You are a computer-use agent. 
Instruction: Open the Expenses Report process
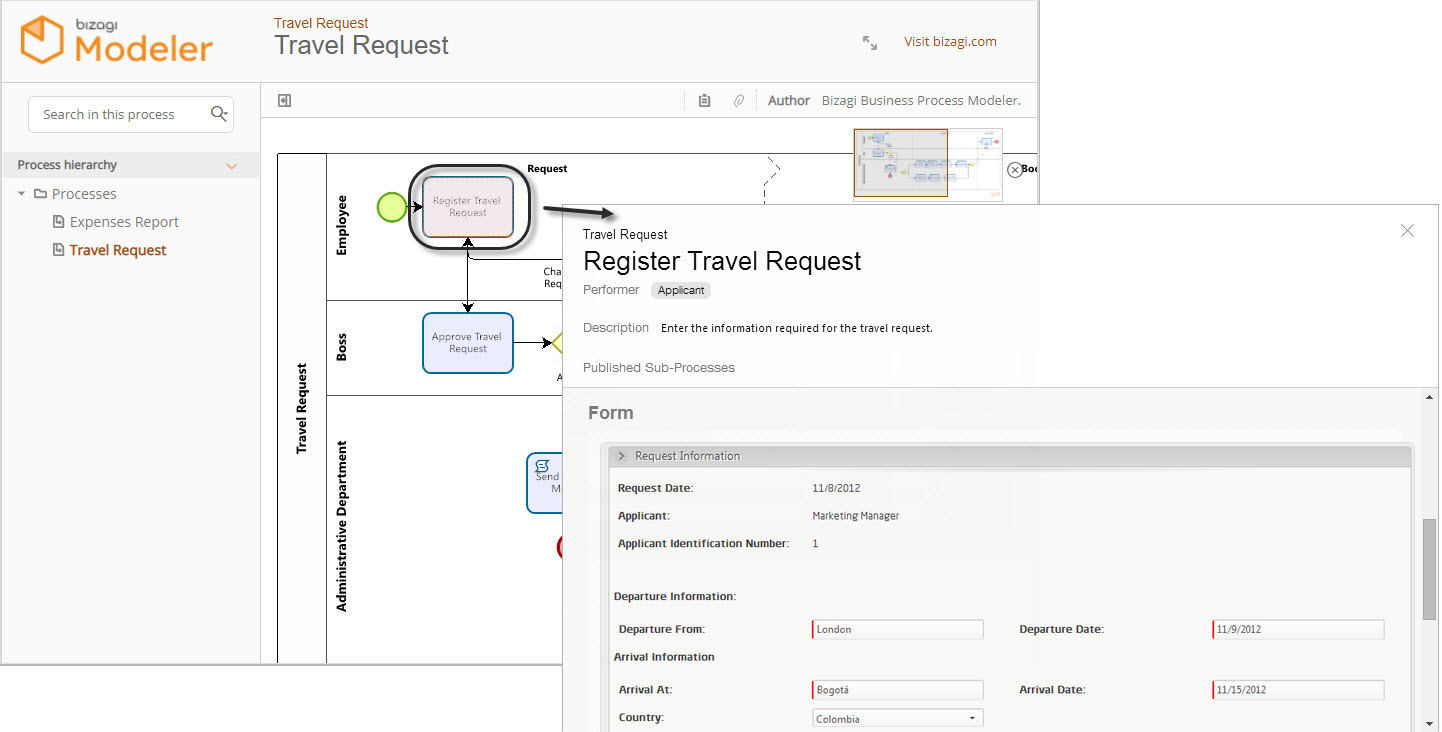124,222
